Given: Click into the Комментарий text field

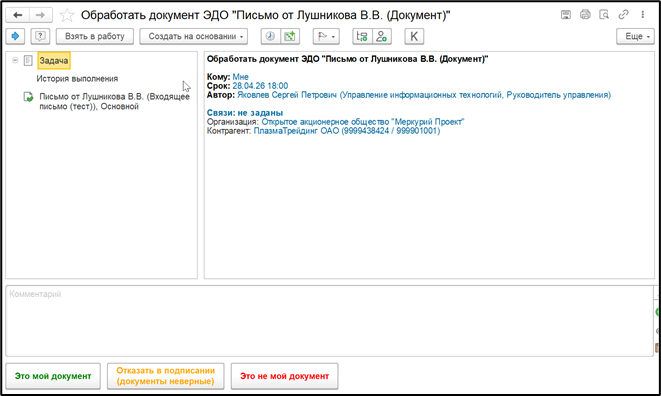Looking at the screenshot, I should click(329, 321).
